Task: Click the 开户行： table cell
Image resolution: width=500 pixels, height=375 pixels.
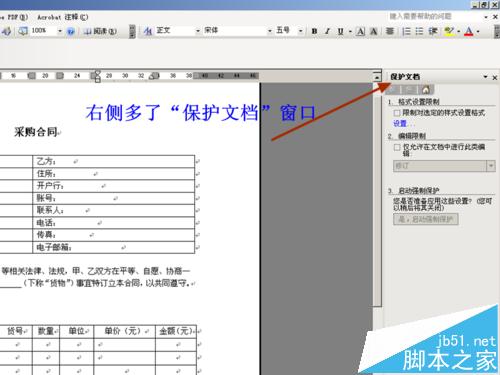Action: pyautogui.click(x=114, y=186)
